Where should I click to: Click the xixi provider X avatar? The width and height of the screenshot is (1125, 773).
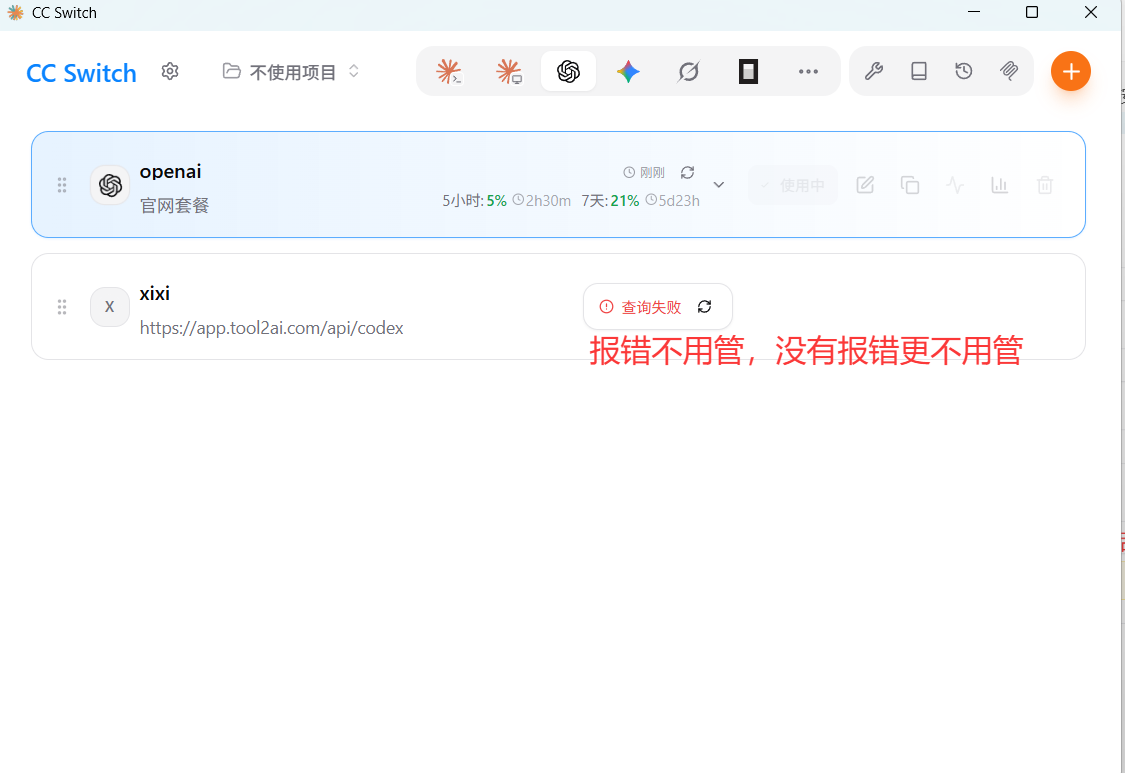click(x=110, y=307)
